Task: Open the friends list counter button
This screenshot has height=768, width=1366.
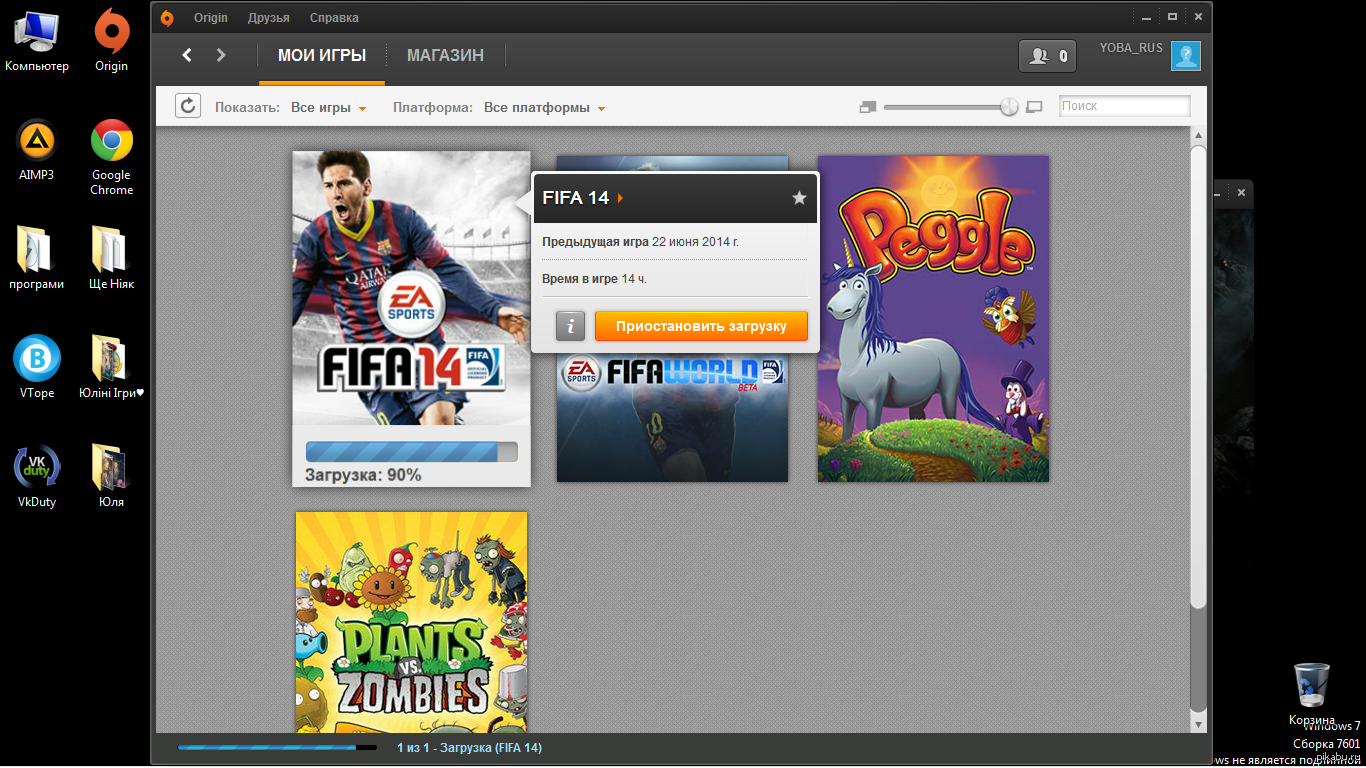Action: pyautogui.click(x=1047, y=56)
